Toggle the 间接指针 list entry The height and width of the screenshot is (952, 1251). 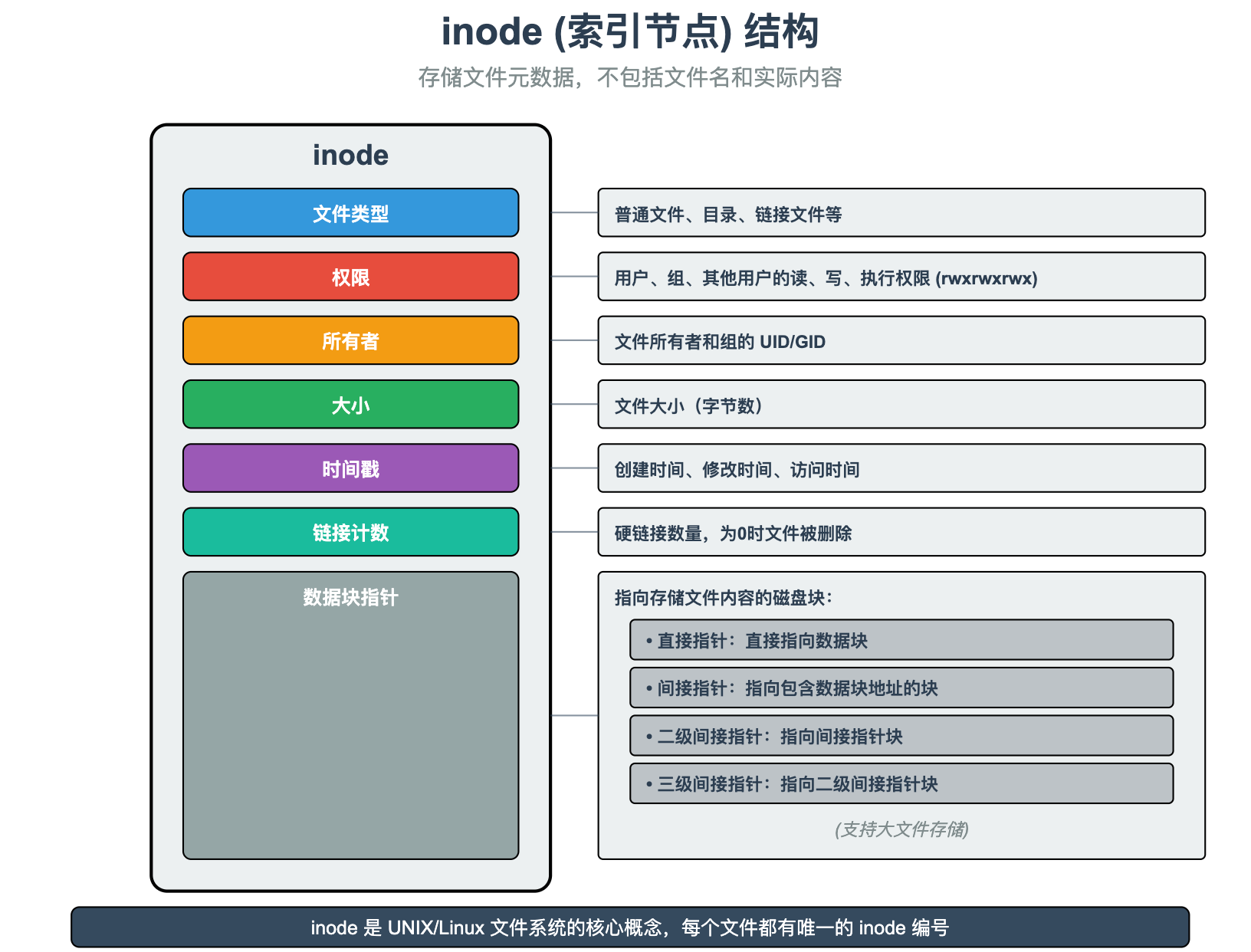click(901, 688)
